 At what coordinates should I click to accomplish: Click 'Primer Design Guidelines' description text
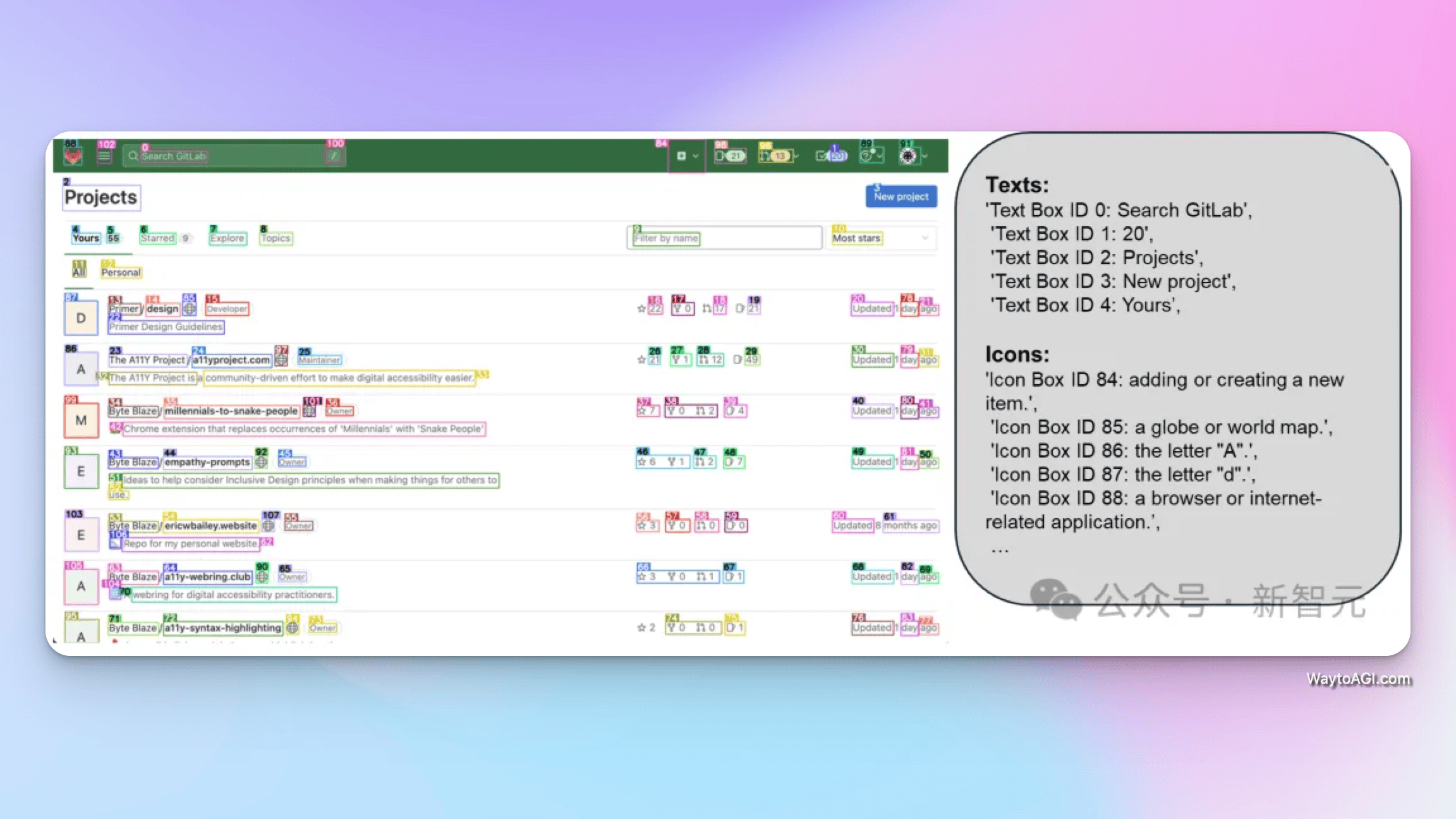pos(166,327)
